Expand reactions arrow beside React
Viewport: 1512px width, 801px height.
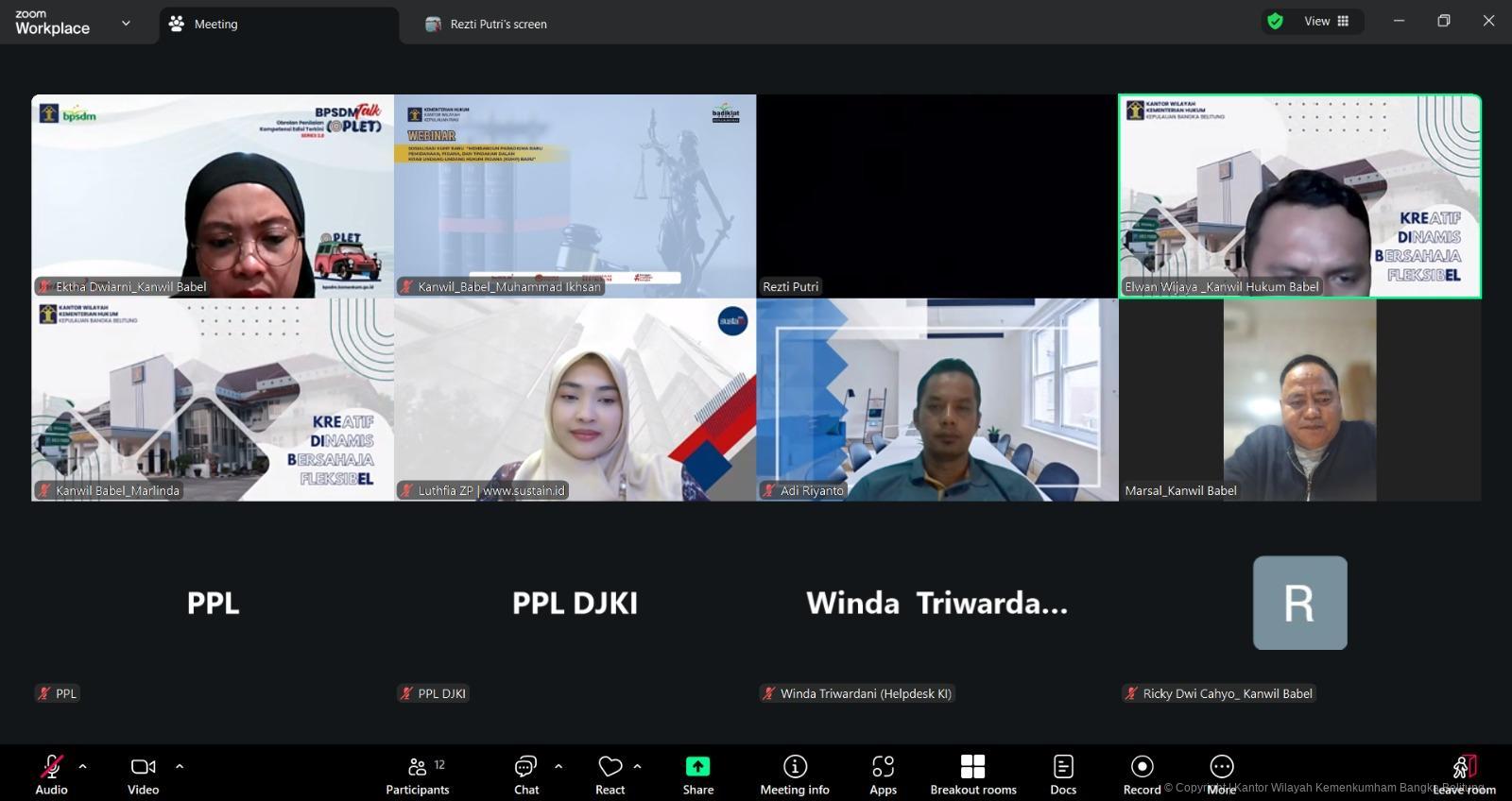637,766
